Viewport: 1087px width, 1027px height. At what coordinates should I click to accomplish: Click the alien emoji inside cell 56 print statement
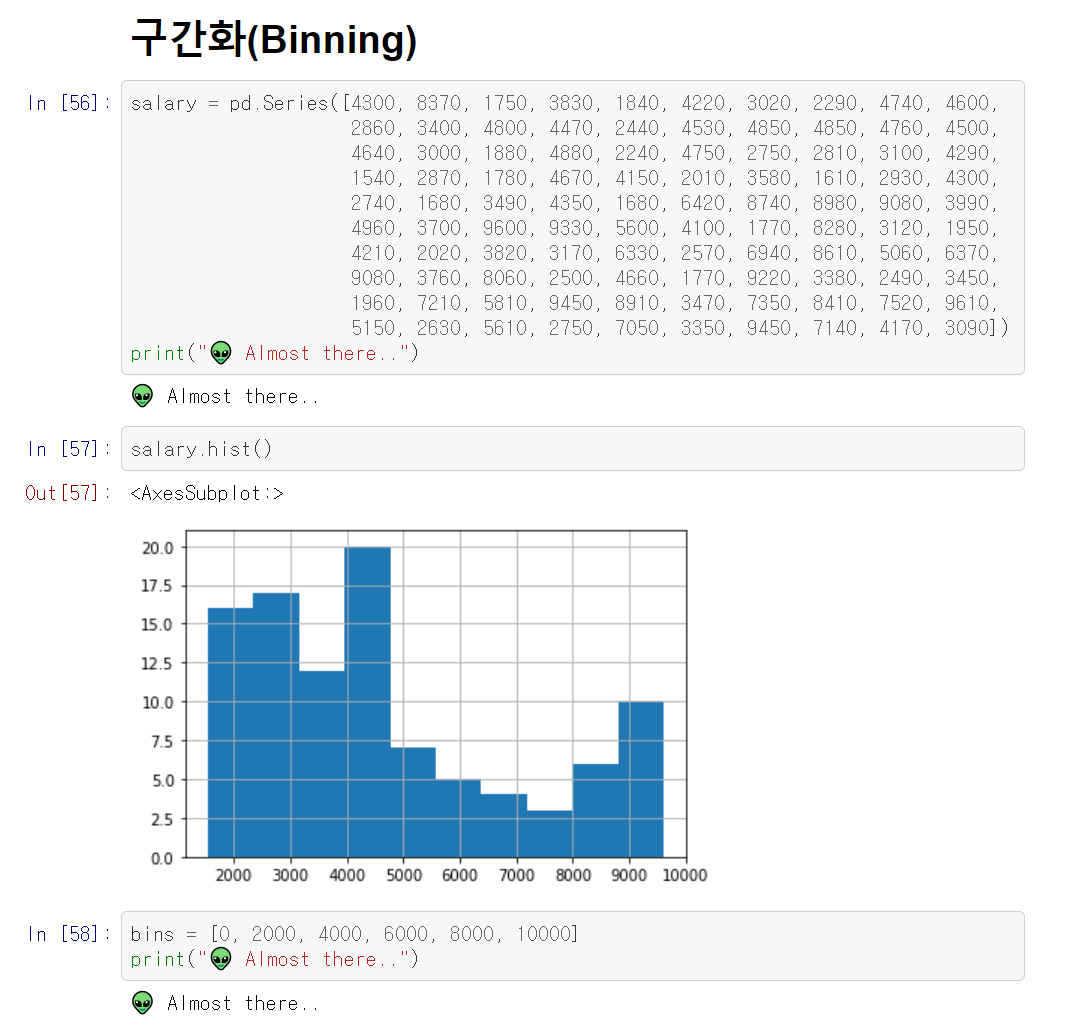220,352
